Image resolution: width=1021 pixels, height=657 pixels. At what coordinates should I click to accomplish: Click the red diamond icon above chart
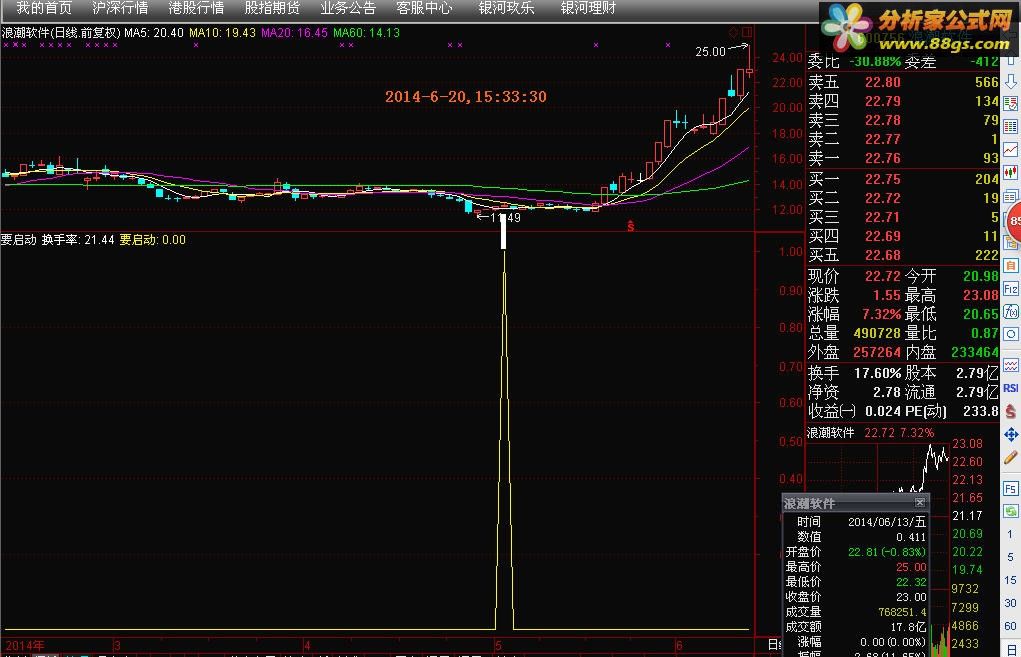(734, 31)
